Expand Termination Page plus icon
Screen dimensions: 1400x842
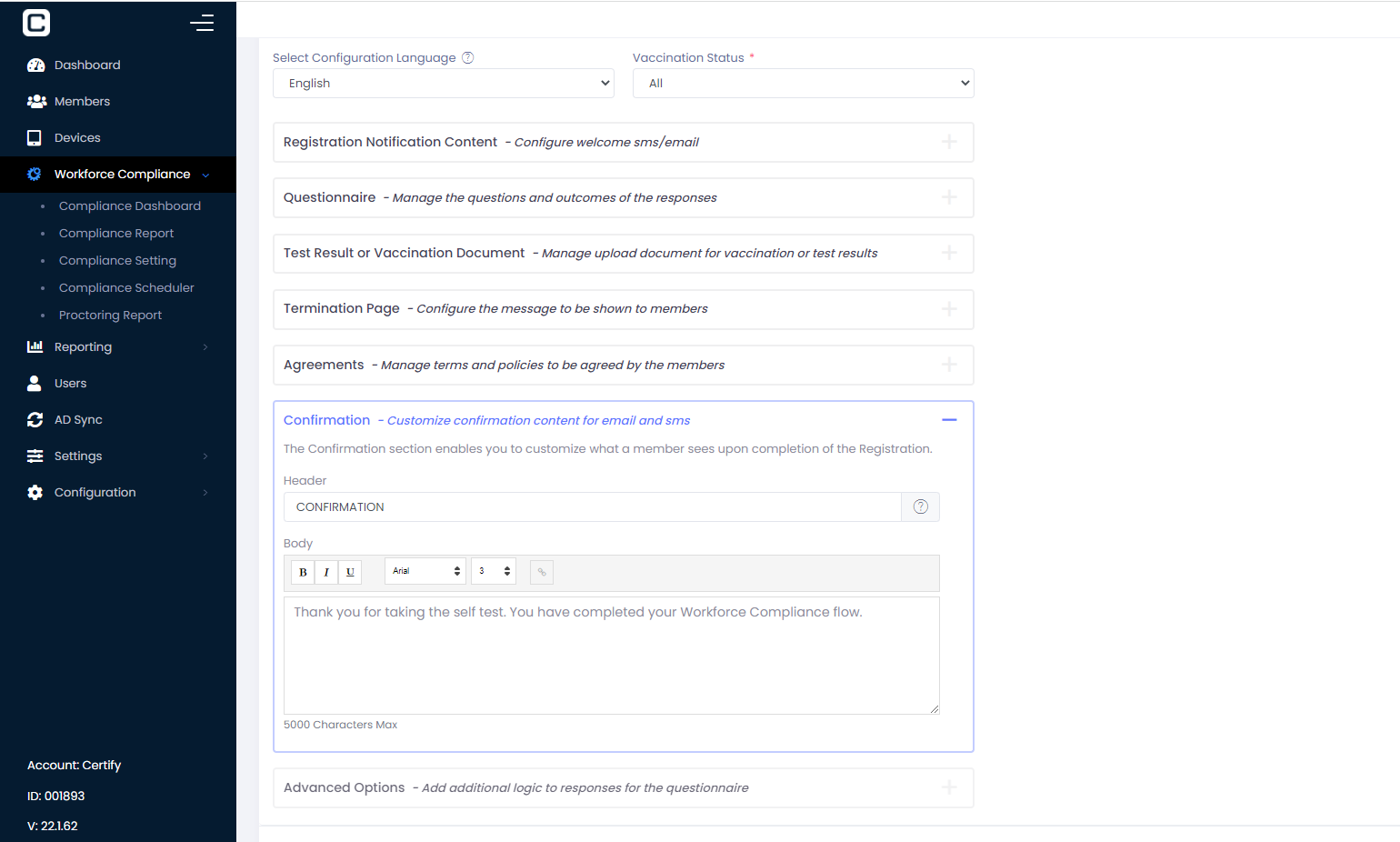click(949, 309)
